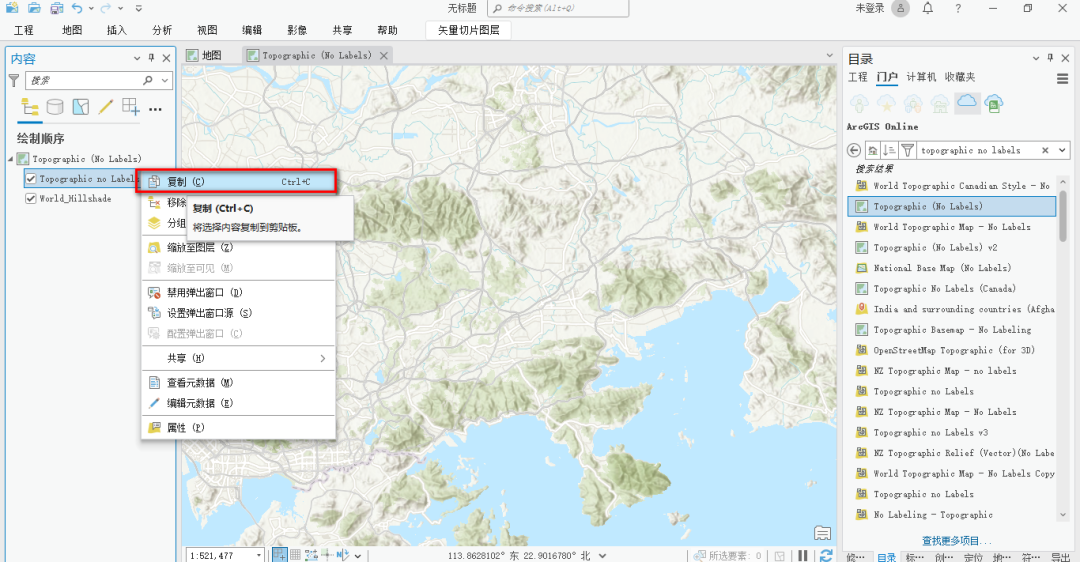1080x562 pixels.
Task: Expand the Catalog search box dropdown
Action: (x=1061, y=150)
